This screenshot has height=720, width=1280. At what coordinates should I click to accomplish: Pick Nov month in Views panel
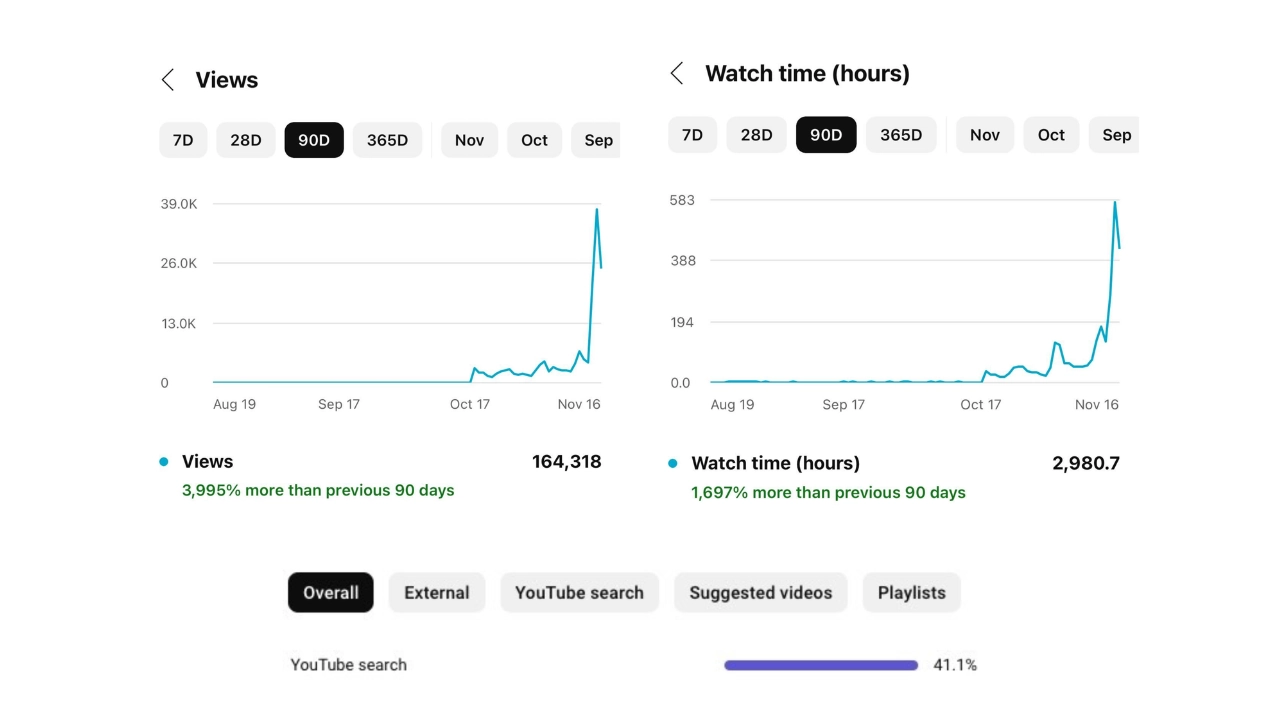pos(469,140)
